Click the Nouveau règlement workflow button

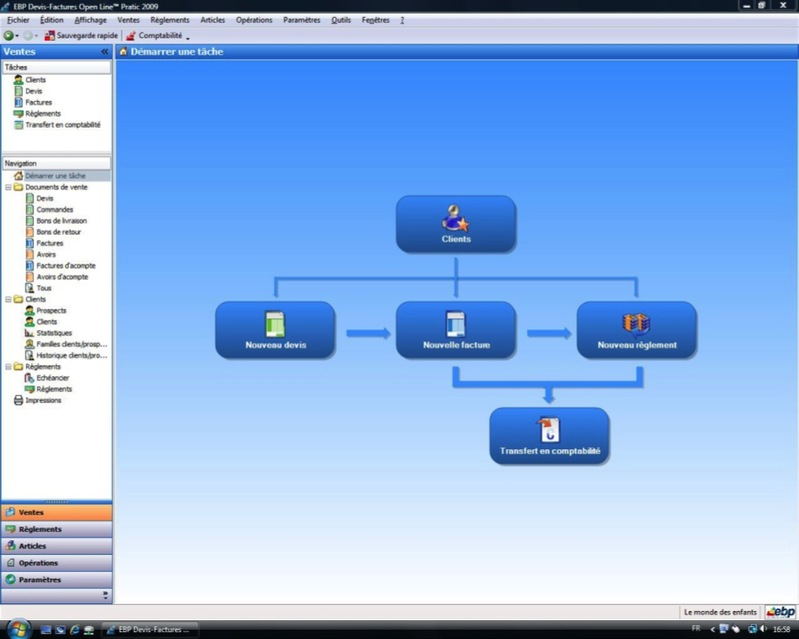(636, 330)
